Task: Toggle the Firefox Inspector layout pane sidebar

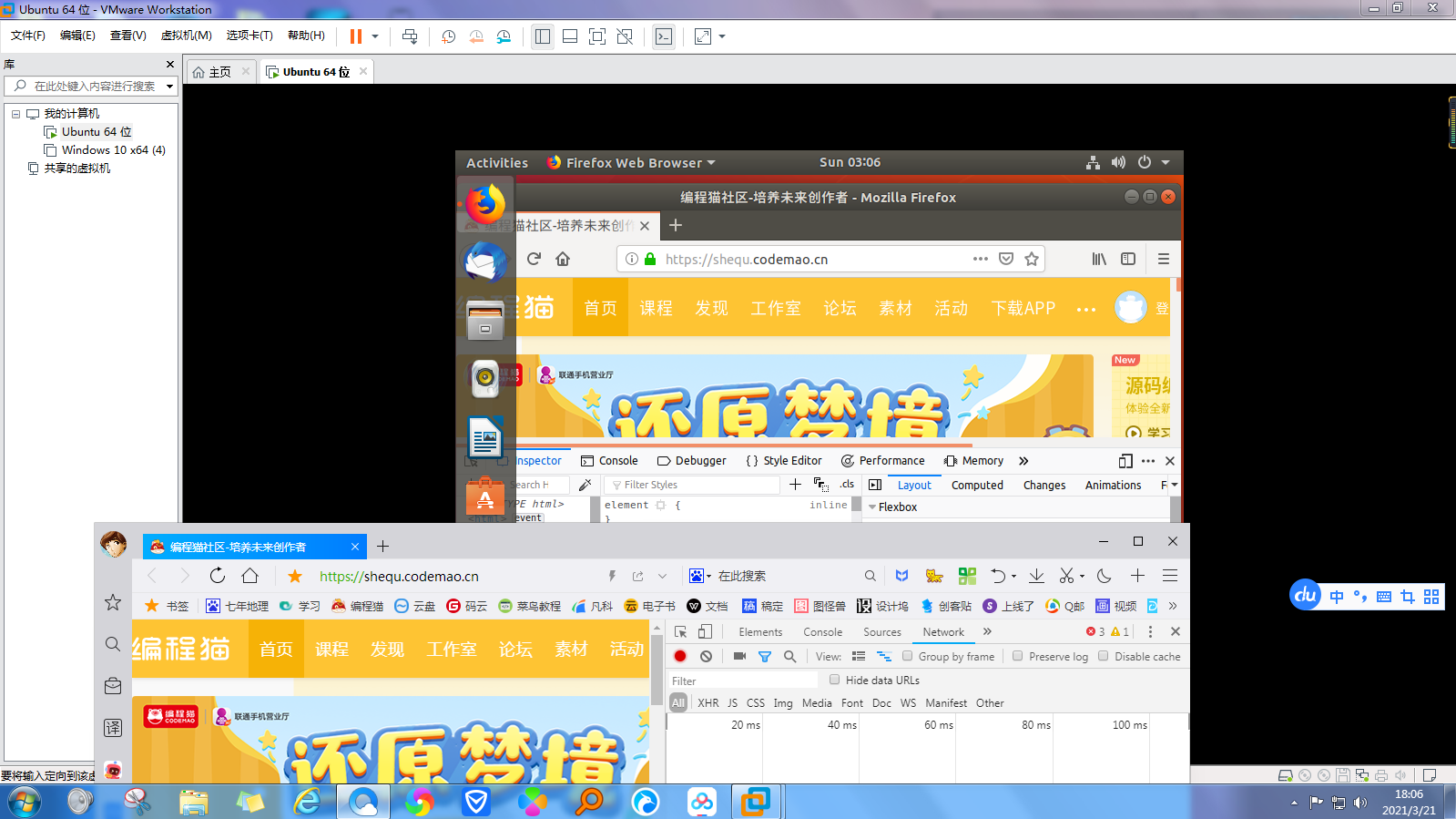Action: tap(875, 485)
